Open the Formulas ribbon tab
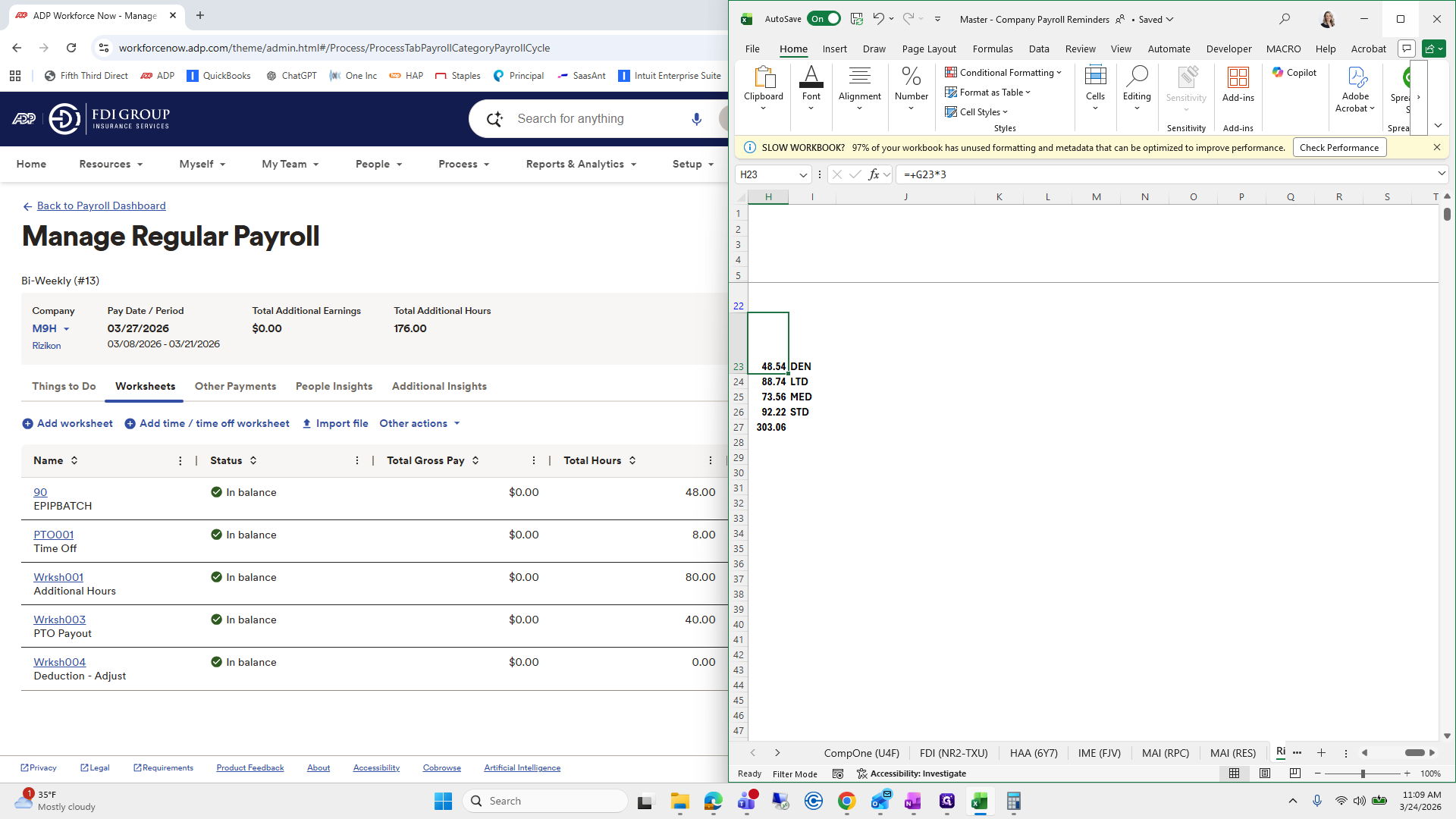This screenshot has width=1456, height=819. (x=992, y=49)
